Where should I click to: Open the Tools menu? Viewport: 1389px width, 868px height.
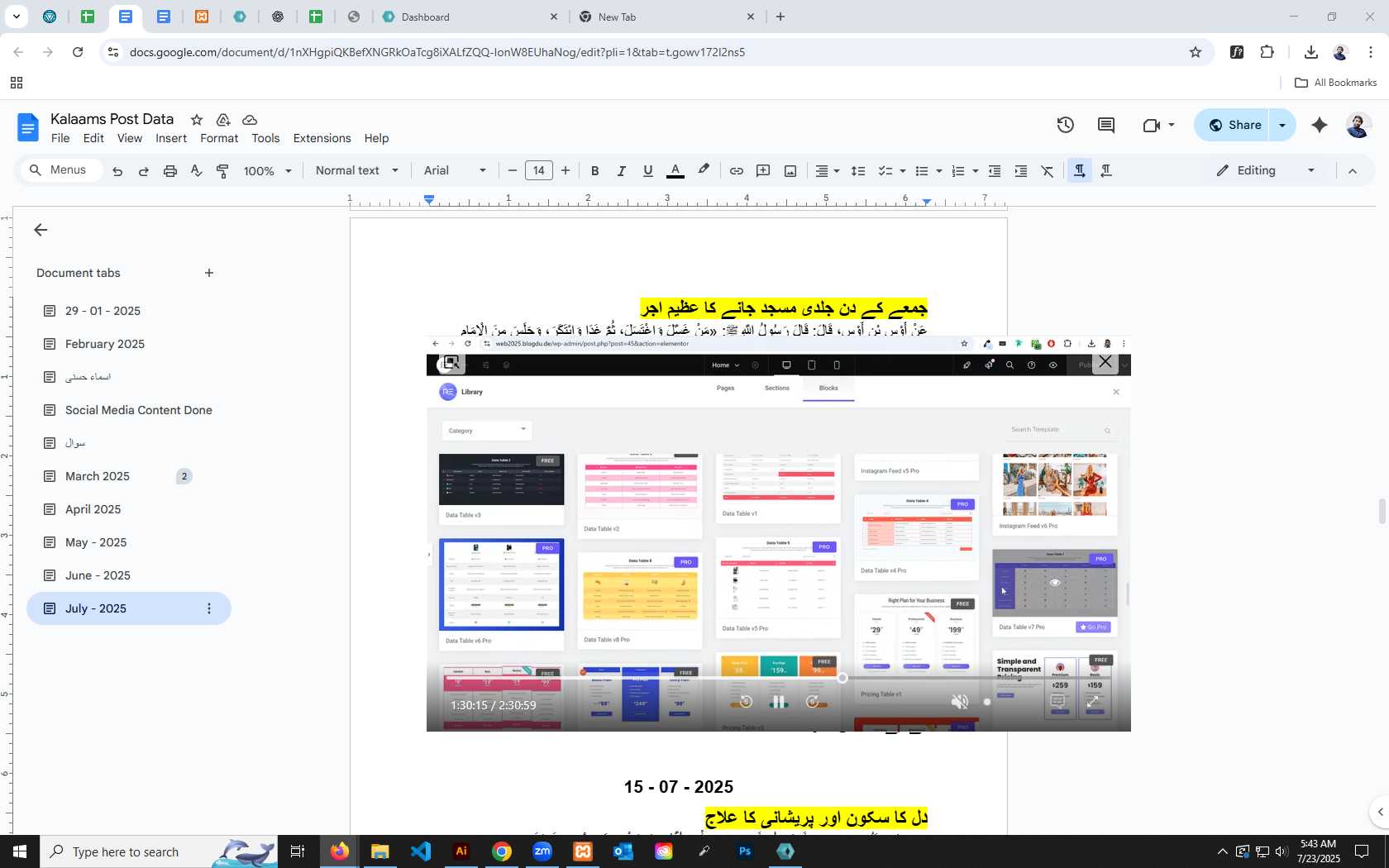coord(265,138)
